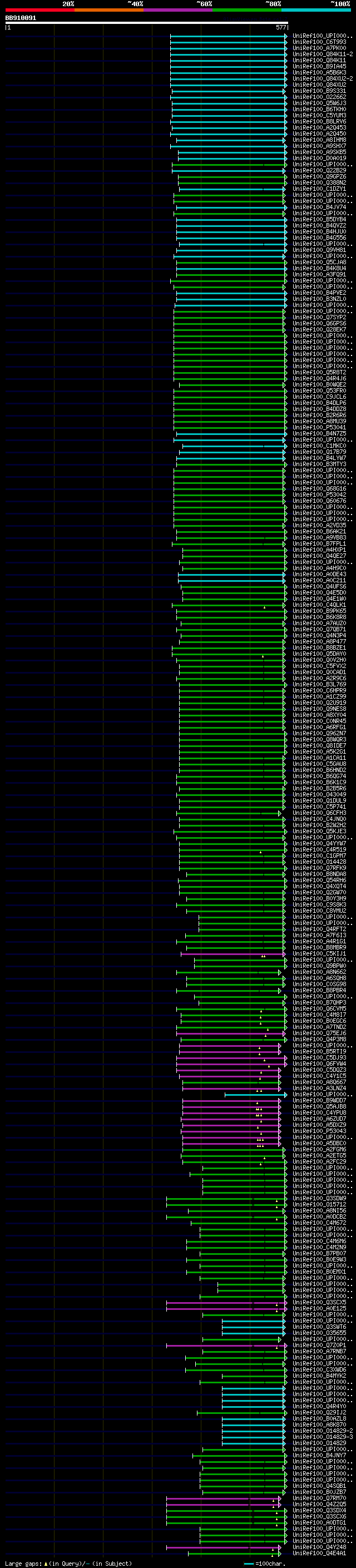Click the green ~80% identity legend segment
Screen dimensions: 356x1568
pos(247,10)
